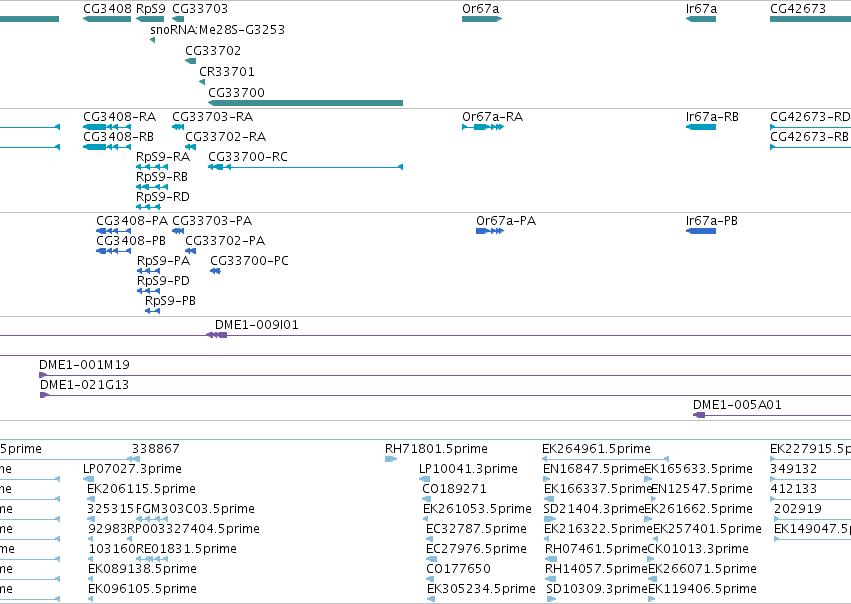This screenshot has height=604, width=851.
Task: Select the CG33703-PA protein label
Action: point(212,221)
